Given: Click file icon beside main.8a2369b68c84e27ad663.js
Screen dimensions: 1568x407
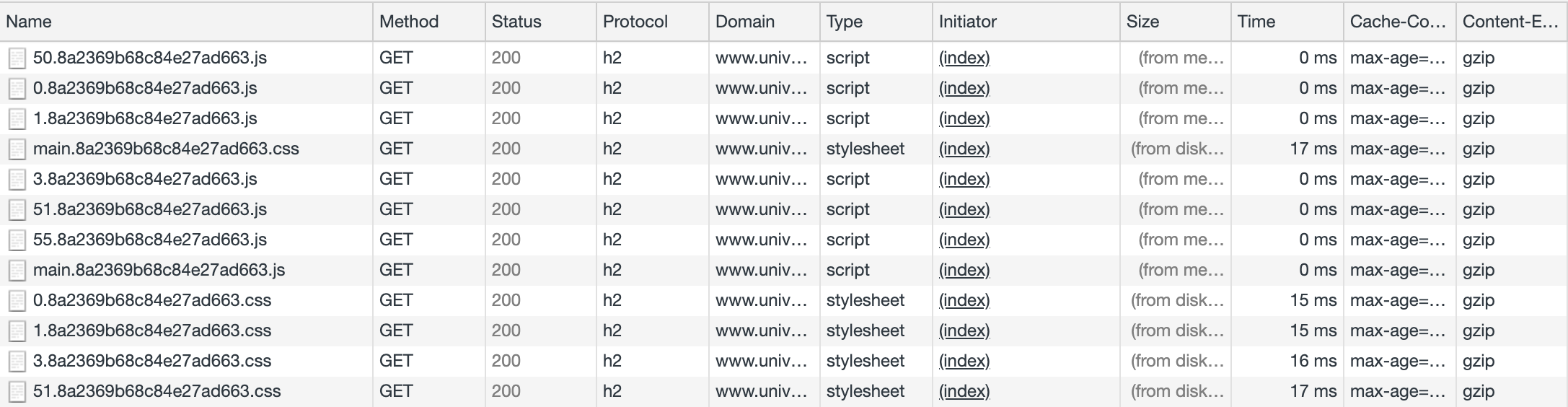Looking at the screenshot, I should [x=17, y=271].
